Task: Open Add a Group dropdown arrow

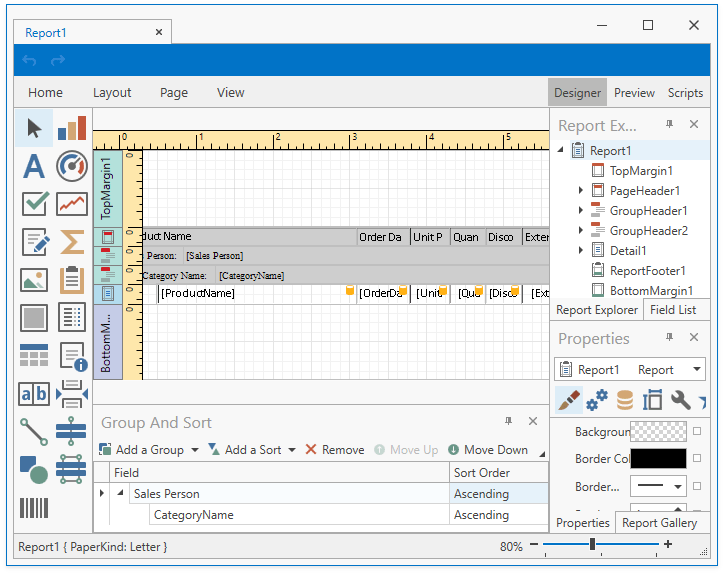Action: 195,450
